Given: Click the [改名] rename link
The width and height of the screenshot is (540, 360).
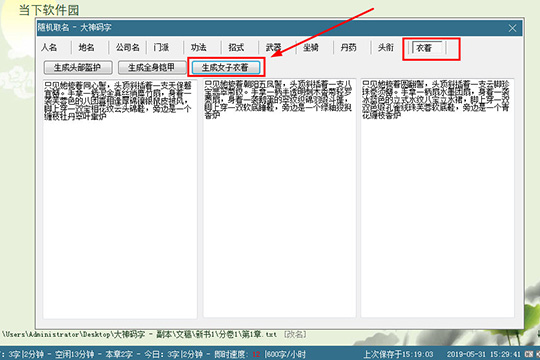Looking at the screenshot, I should 295,334.
